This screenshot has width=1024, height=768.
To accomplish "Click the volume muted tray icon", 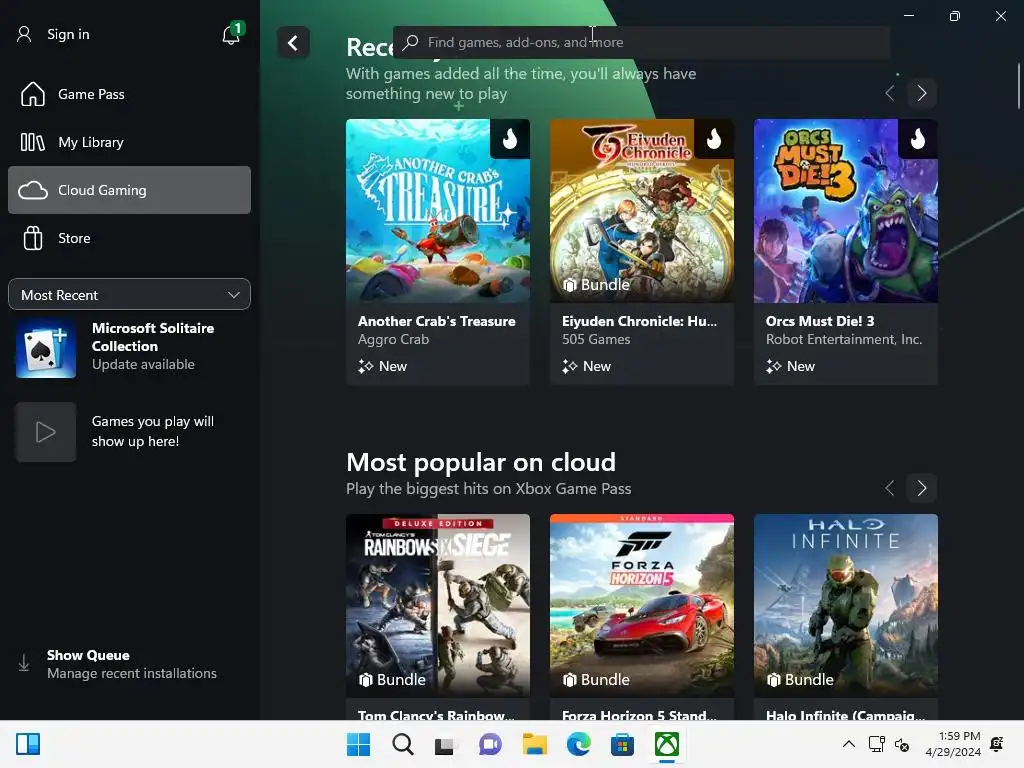I will [902, 744].
